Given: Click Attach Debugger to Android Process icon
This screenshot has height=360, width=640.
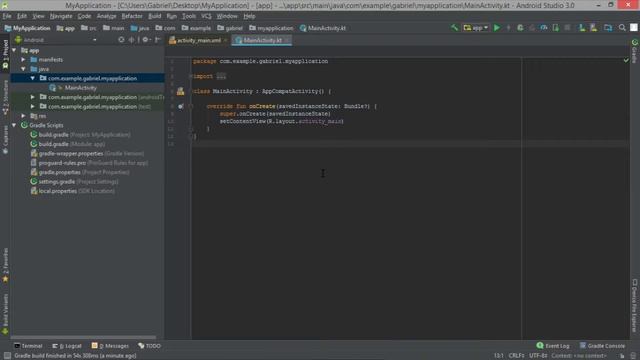Looking at the screenshot, I should [556, 28].
